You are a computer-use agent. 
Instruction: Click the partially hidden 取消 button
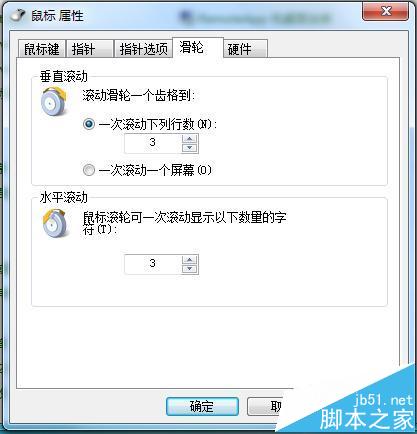(265, 406)
